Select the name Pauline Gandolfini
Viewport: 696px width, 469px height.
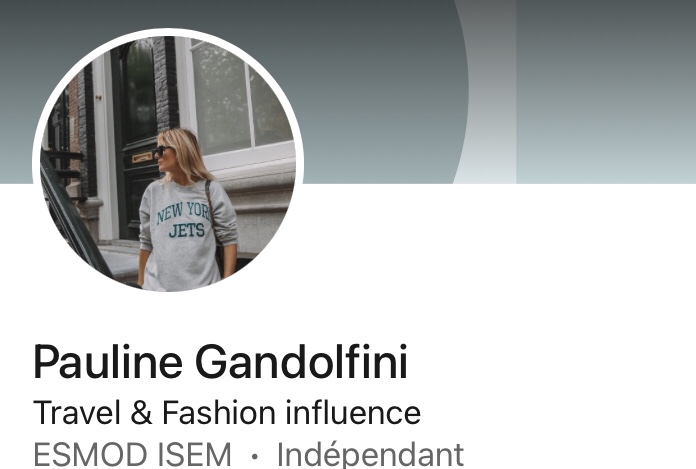(x=220, y=362)
